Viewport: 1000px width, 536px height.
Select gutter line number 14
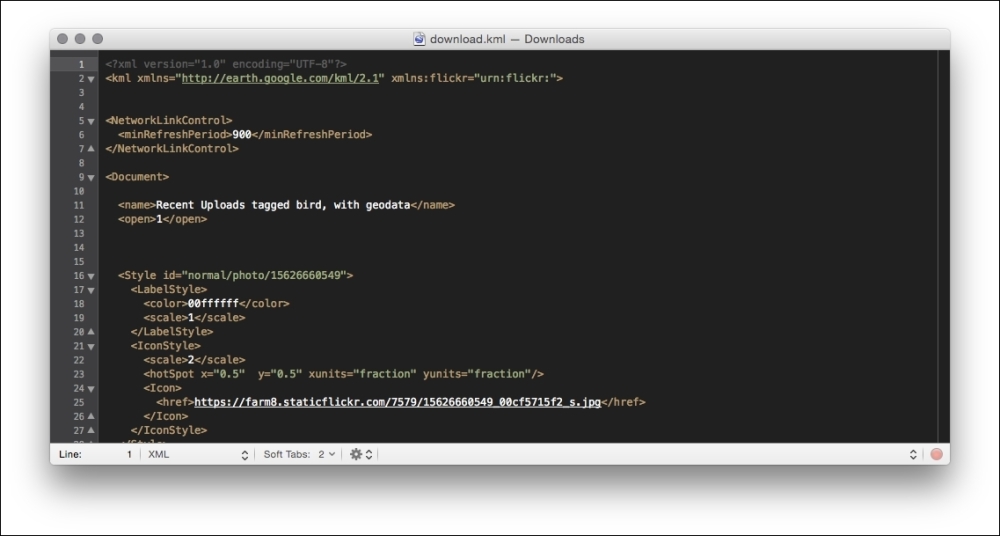click(78, 248)
